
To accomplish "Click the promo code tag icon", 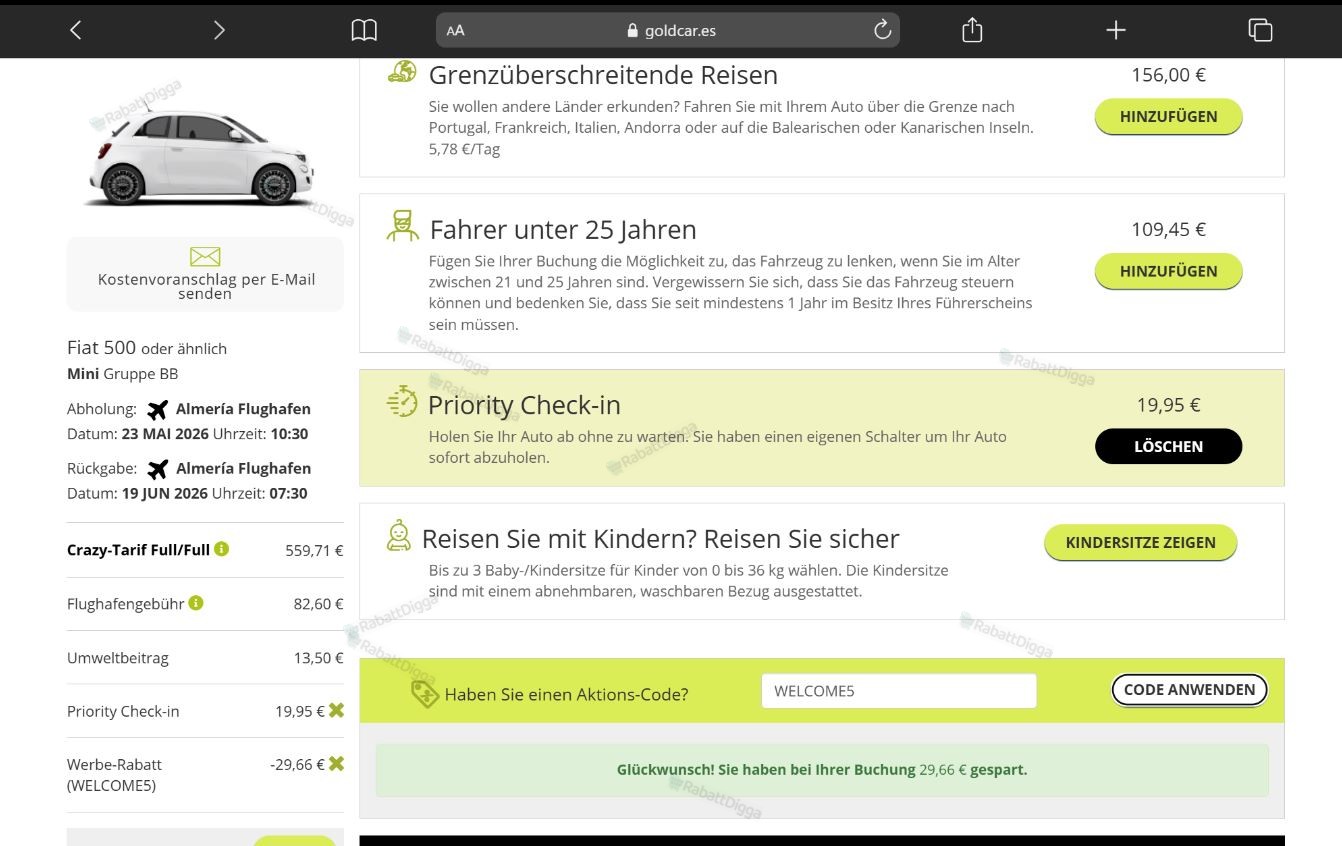I will tap(425, 693).
